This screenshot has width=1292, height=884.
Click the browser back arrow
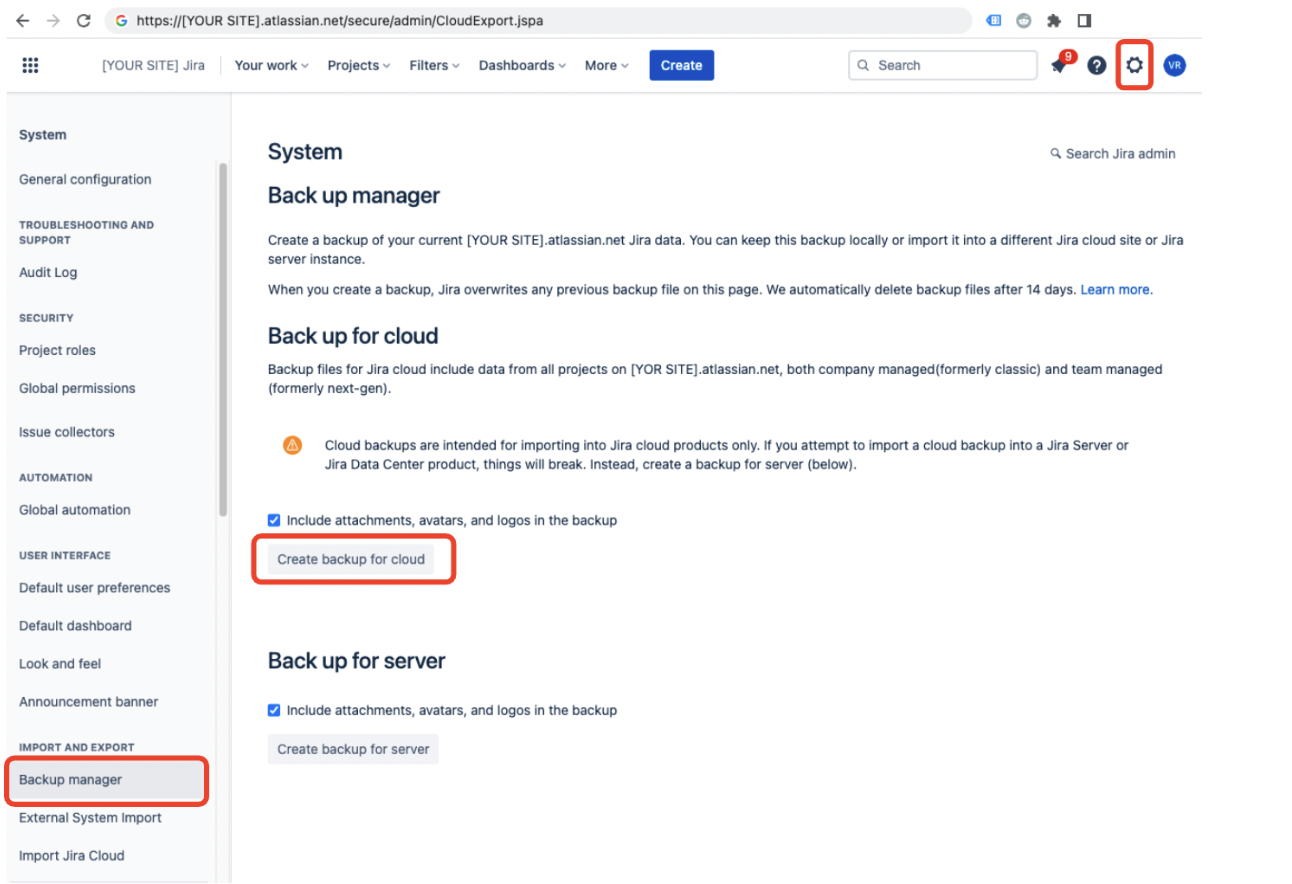click(x=22, y=20)
